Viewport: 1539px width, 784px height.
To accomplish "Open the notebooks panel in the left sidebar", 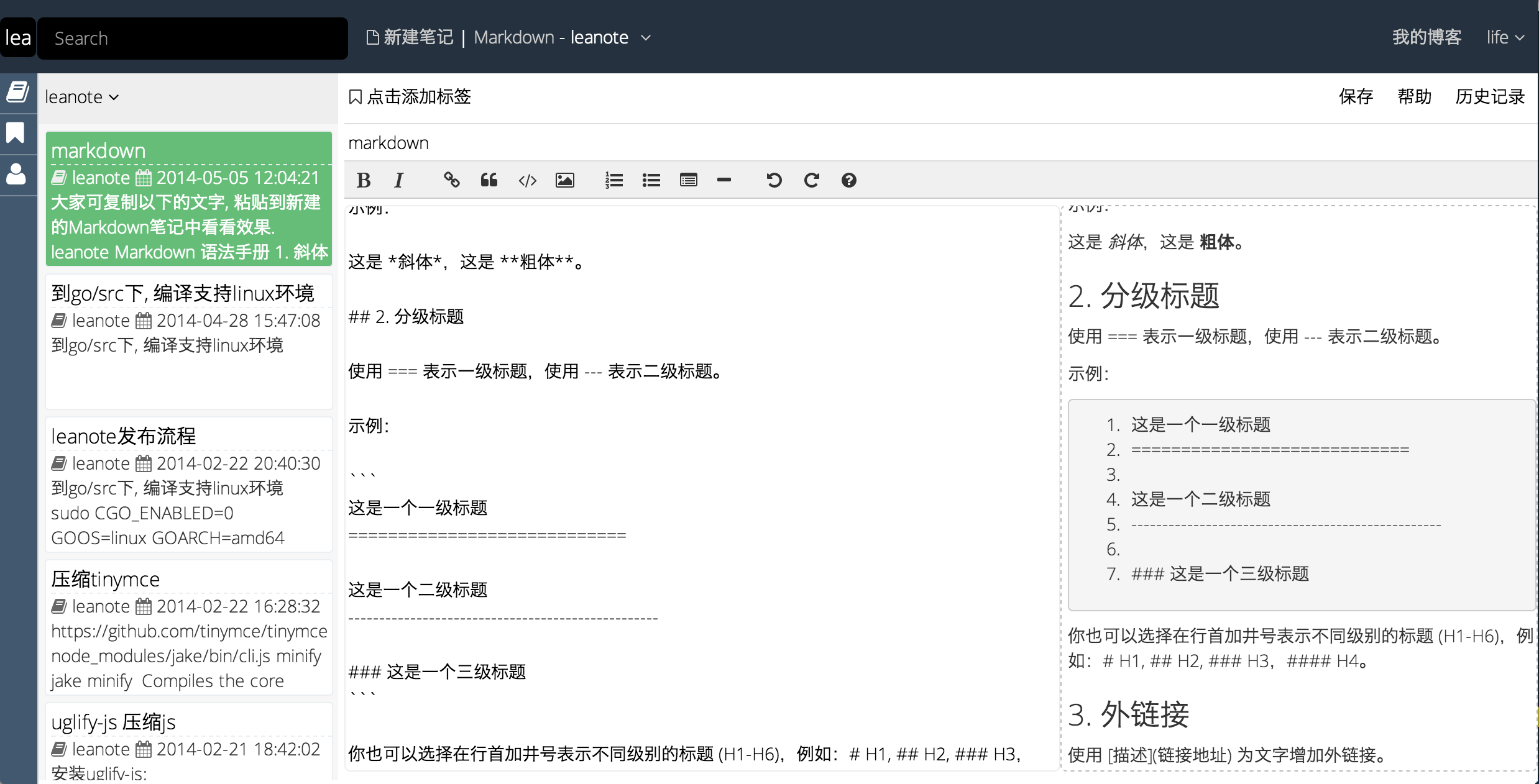I will click(x=17, y=93).
